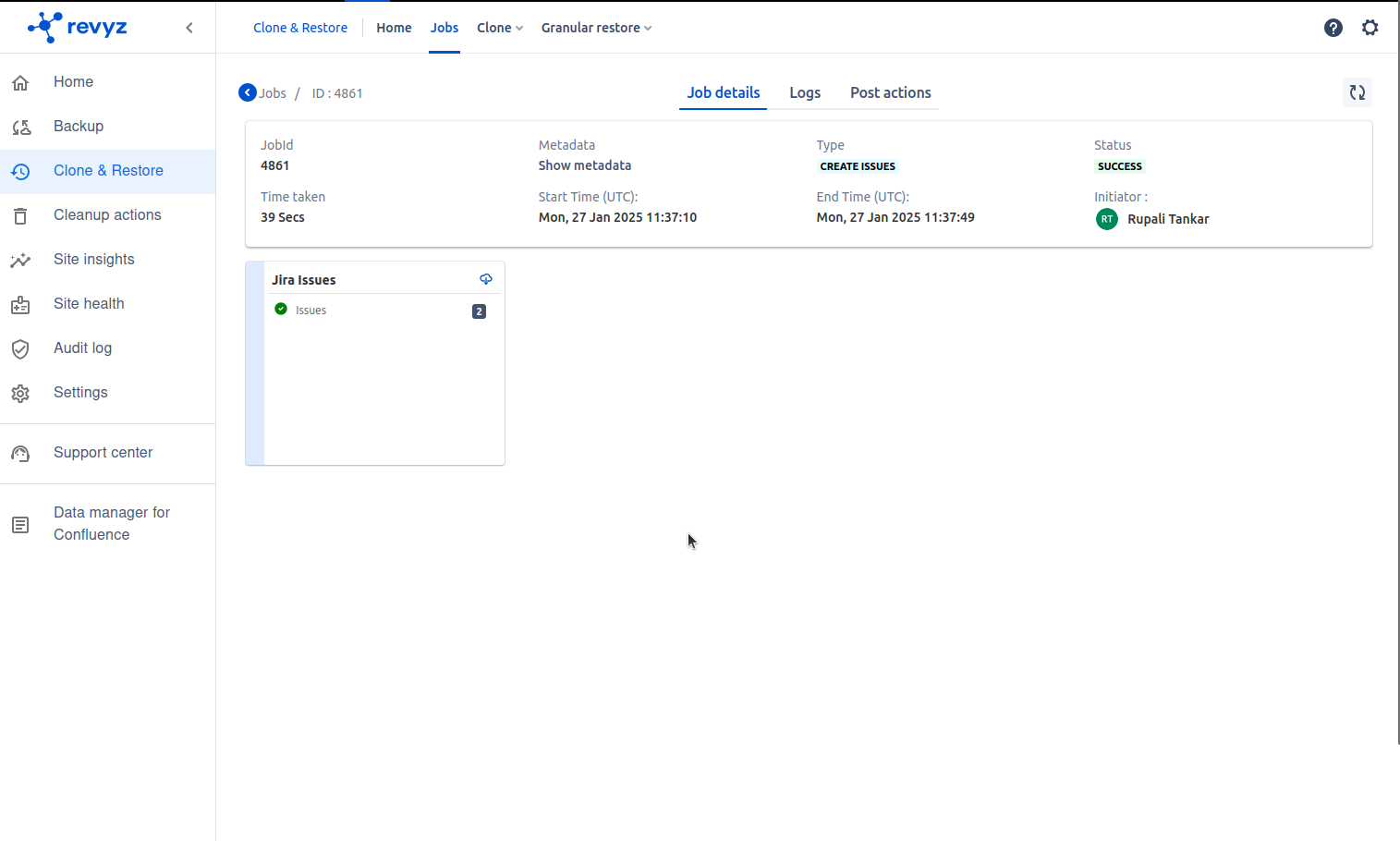Viewport: 1400px width, 841px height.
Task: Click the Issues count badge
Action: pyautogui.click(x=479, y=311)
